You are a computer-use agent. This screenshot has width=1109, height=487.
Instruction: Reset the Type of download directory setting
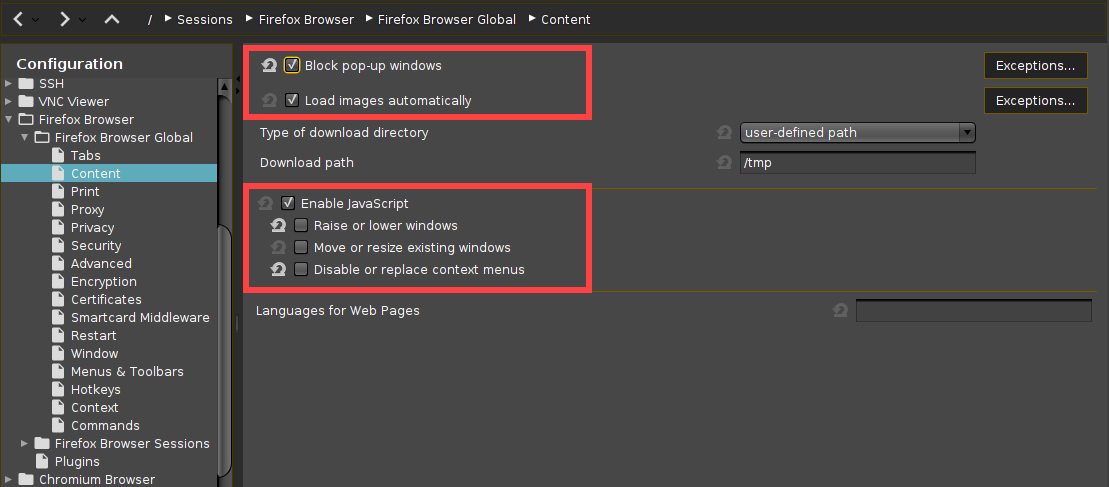[725, 132]
